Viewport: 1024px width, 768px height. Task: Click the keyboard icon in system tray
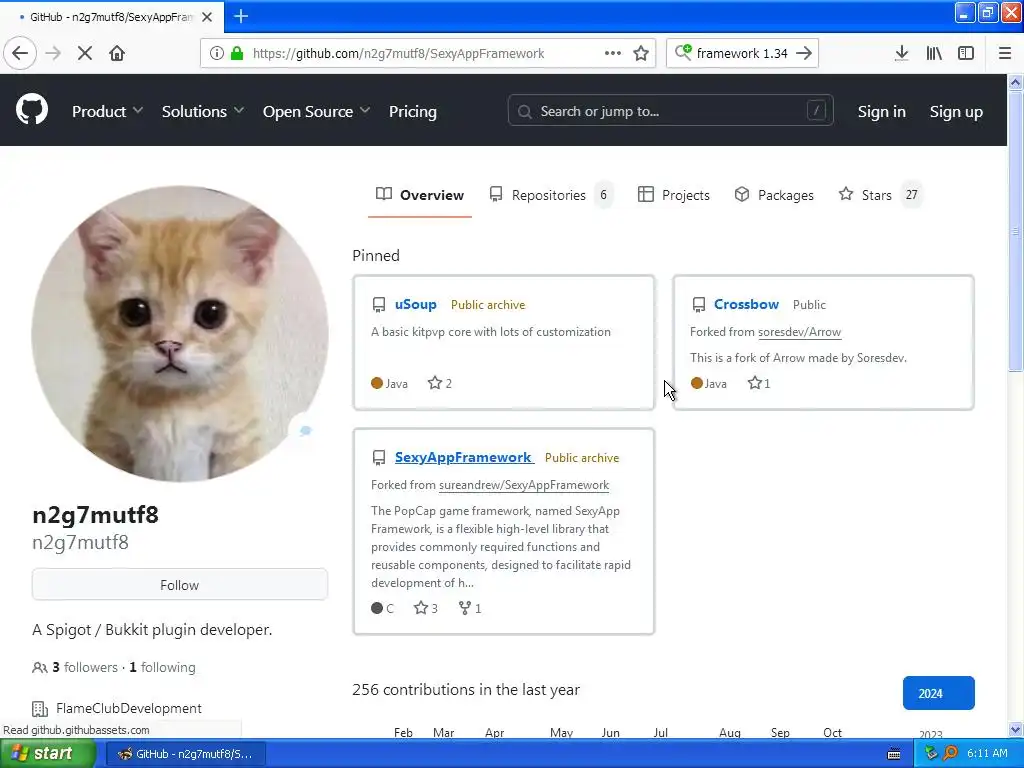[x=894, y=754]
